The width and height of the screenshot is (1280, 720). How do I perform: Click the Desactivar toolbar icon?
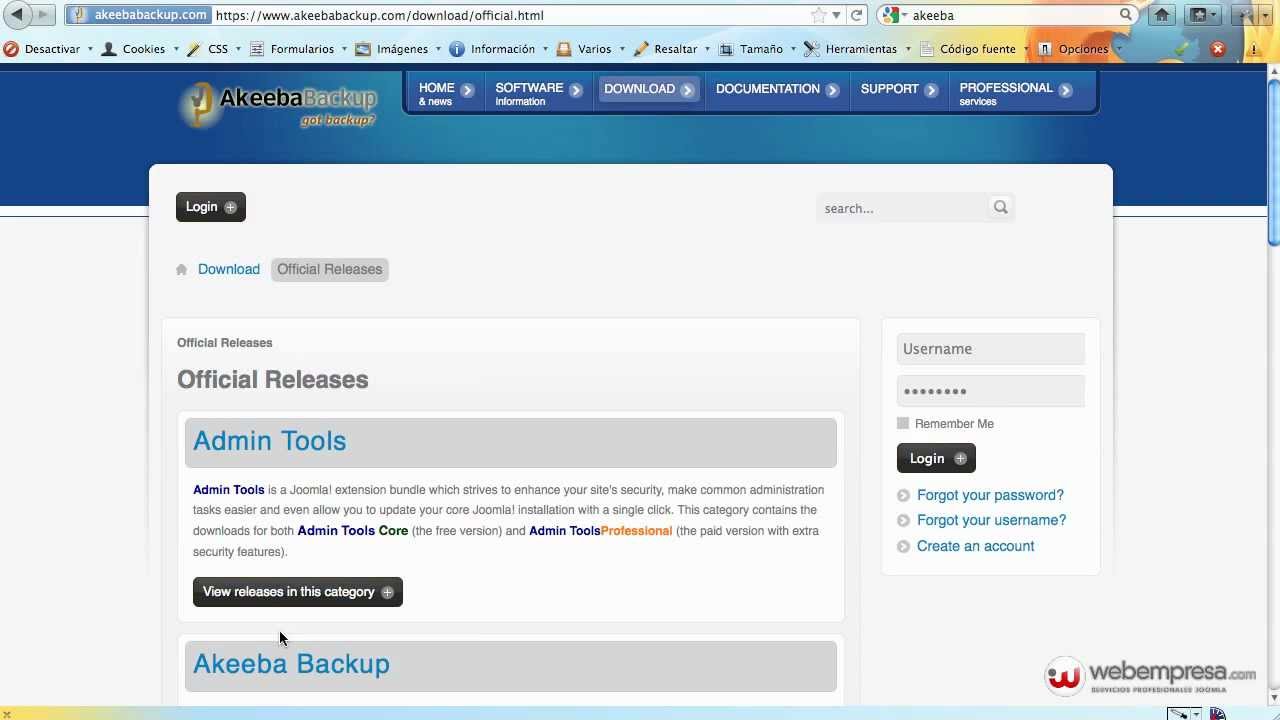point(11,49)
